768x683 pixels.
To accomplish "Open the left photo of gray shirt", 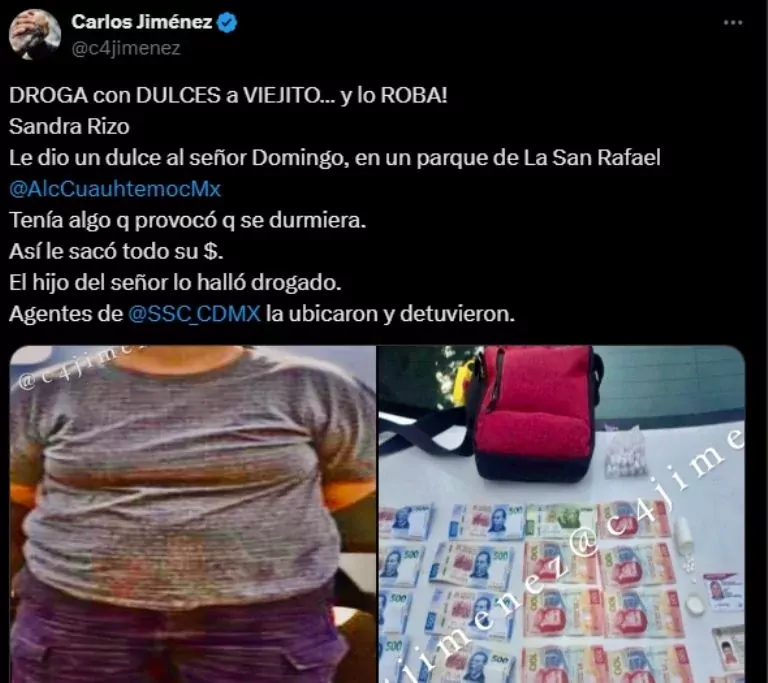I will [192, 514].
